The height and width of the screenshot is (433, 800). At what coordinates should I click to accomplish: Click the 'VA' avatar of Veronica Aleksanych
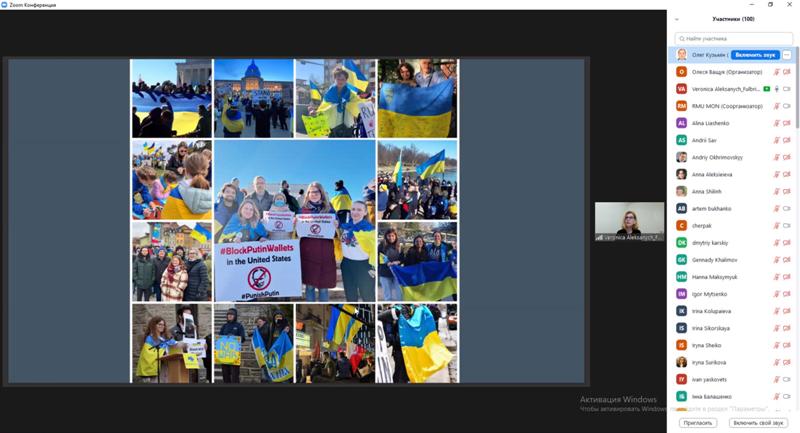pyautogui.click(x=682, y=89)
